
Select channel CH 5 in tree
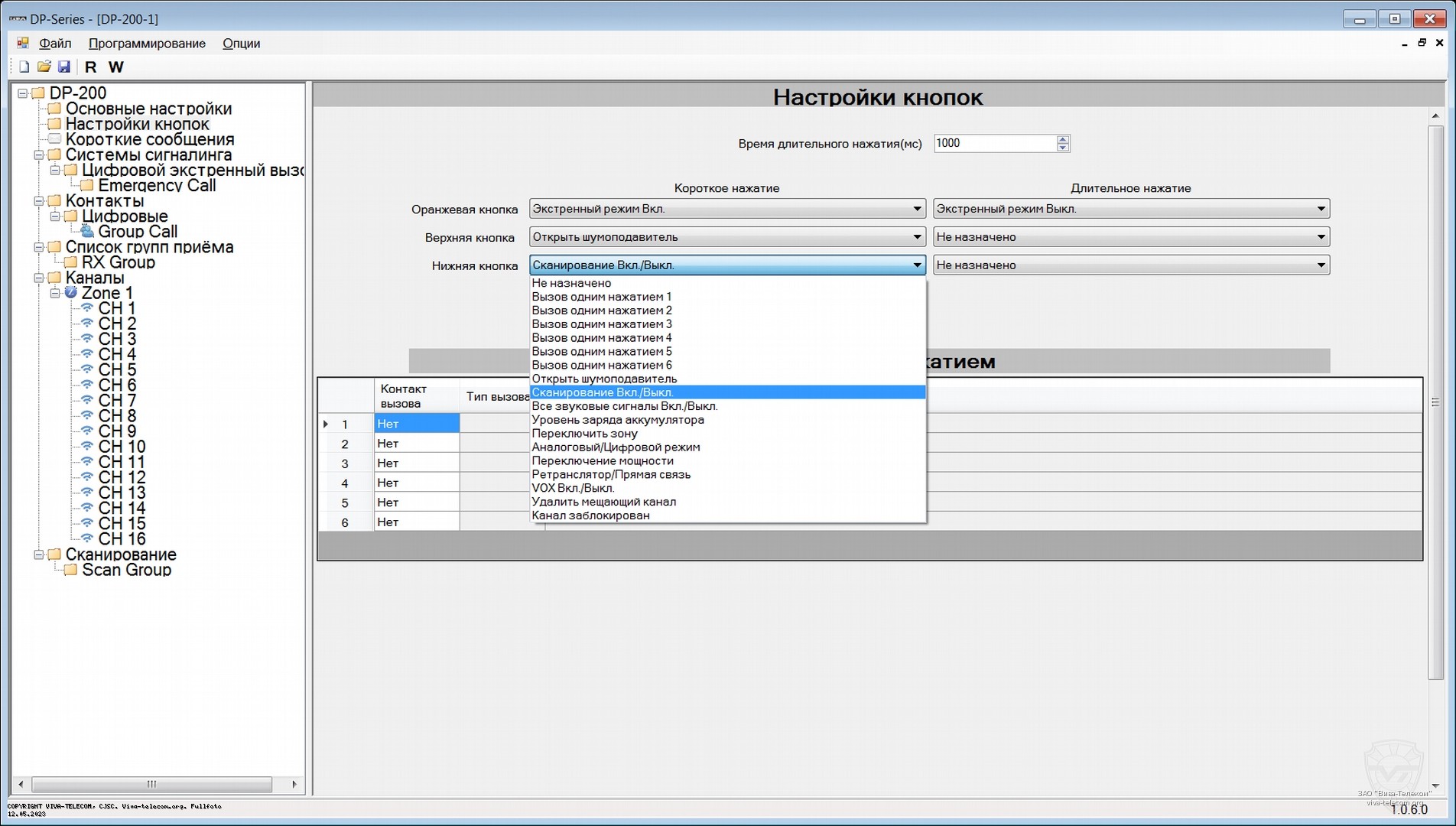[116, 370]
